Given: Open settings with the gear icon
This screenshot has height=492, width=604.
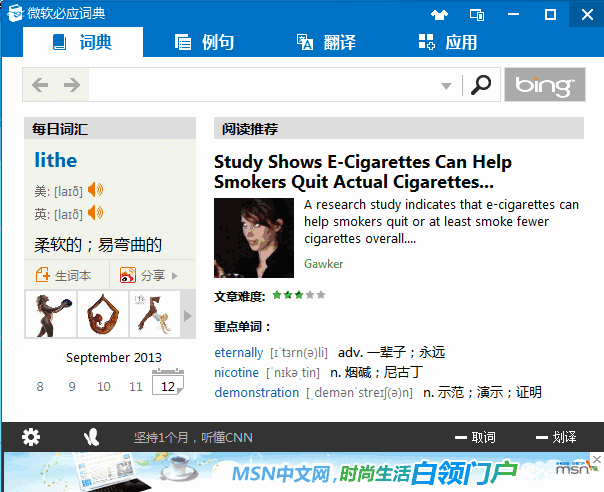Looking at the screenshot, I should [x=31, y=437].
